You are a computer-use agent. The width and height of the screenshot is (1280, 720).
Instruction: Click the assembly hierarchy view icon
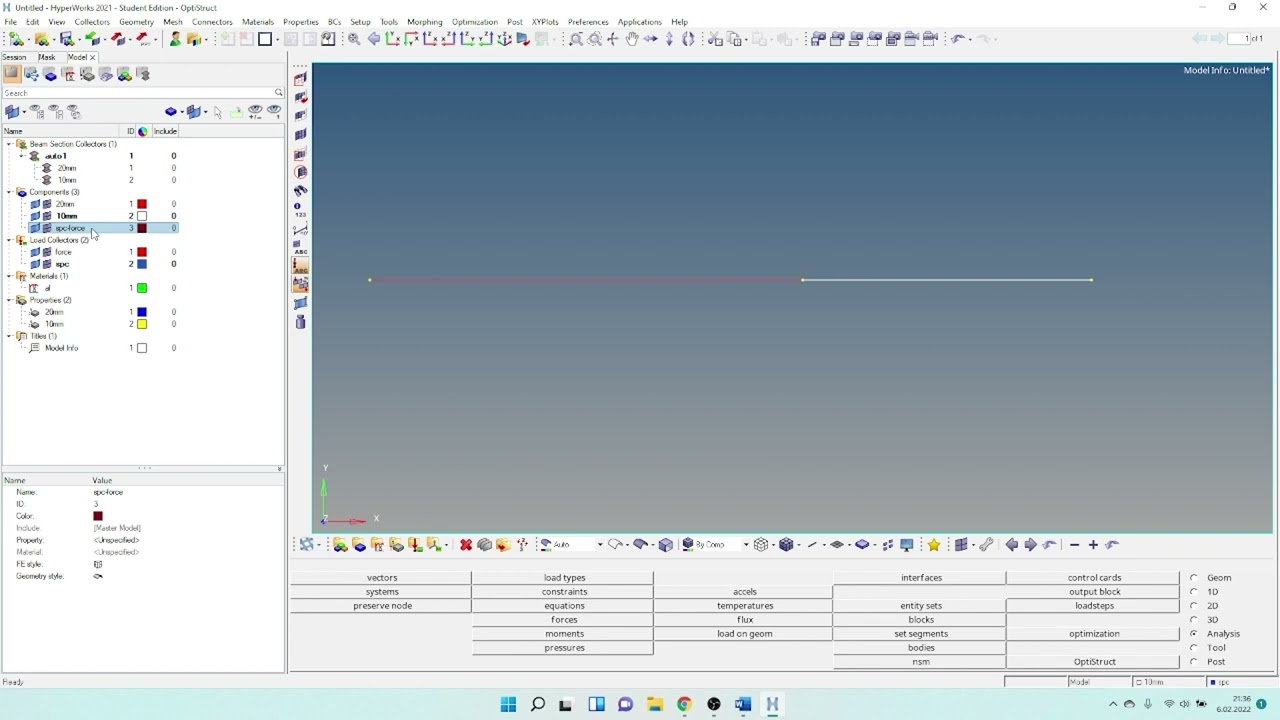[32, 74]
